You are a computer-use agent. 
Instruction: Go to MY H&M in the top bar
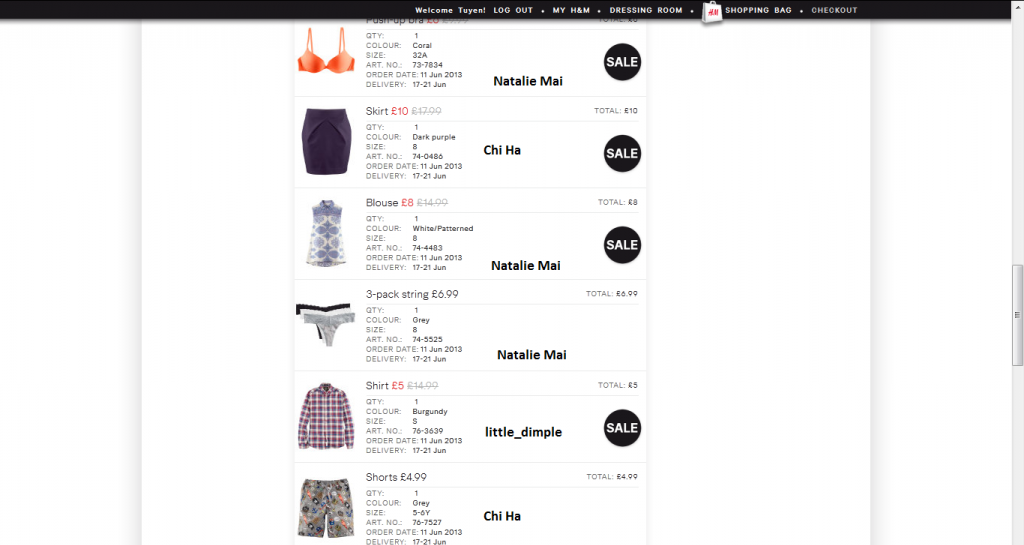pos(571,10)
